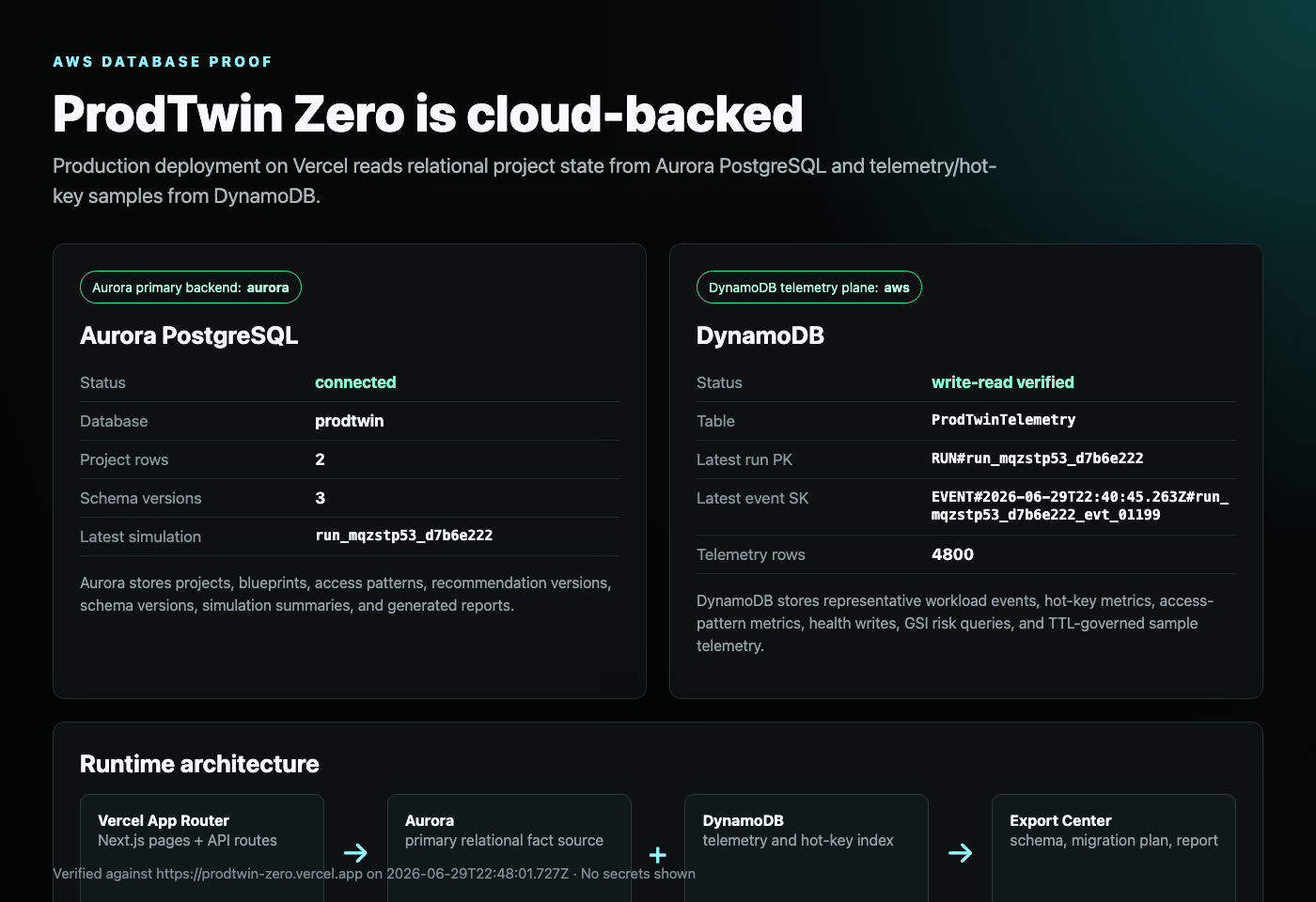Click the Latest event SK EVENT# value
The height and width of the screenshot is (902, 1316).
click(1080, 505)
